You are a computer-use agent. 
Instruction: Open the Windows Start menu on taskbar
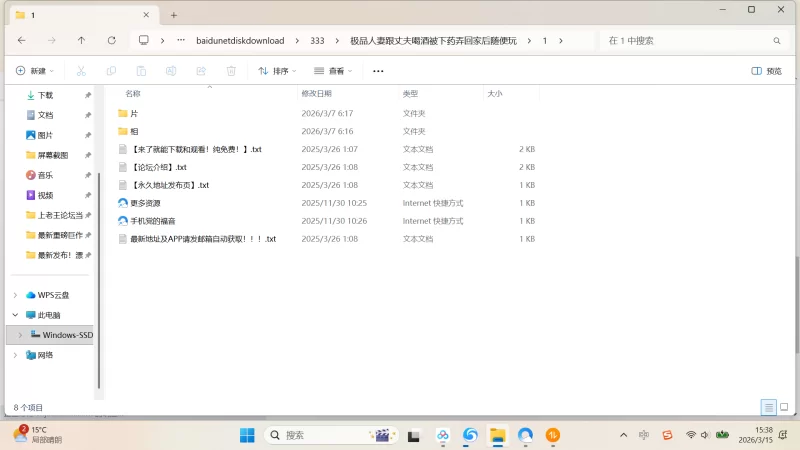tap(247, 435)
